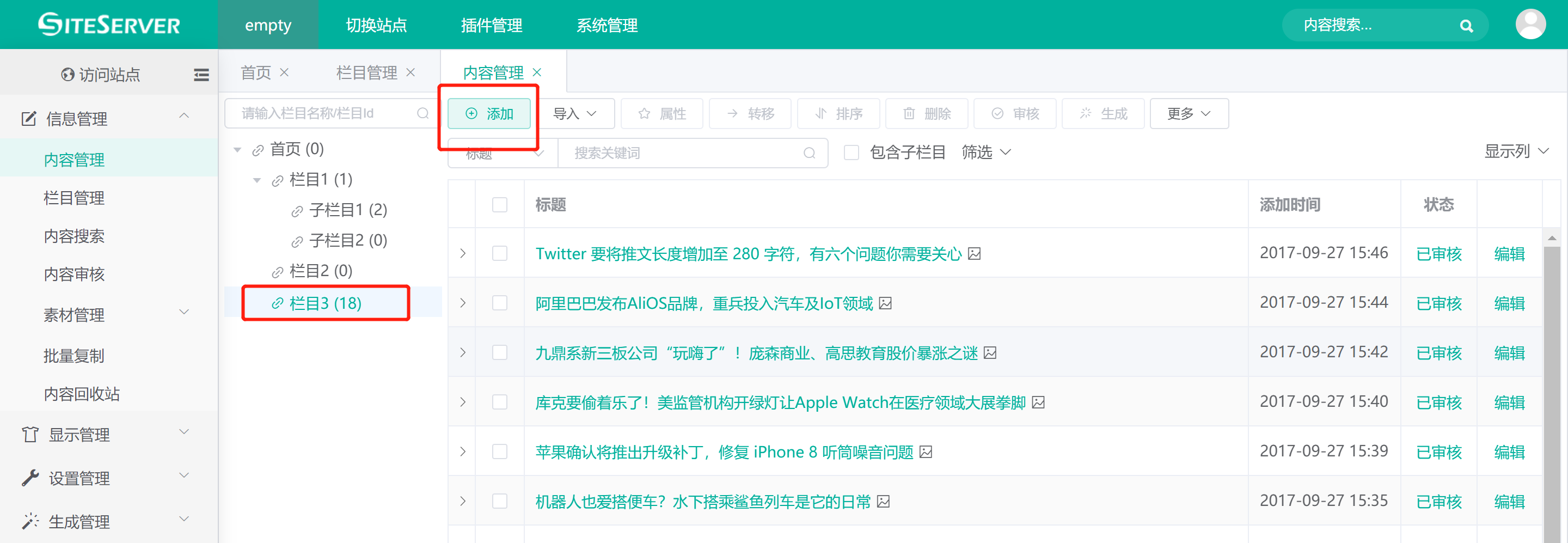Open the user avatar profile icon

[1530, 25]
